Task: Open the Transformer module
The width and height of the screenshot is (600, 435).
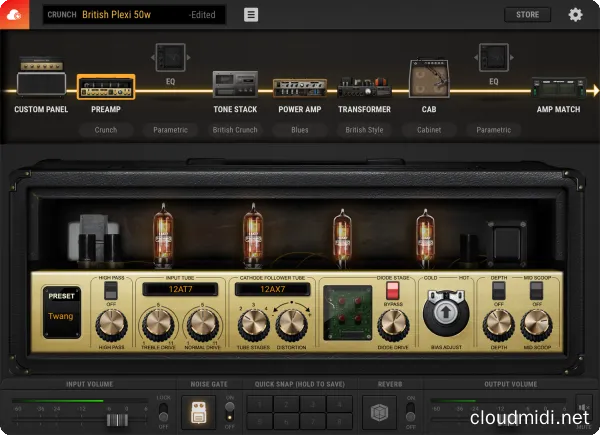Action: [364, 88]
